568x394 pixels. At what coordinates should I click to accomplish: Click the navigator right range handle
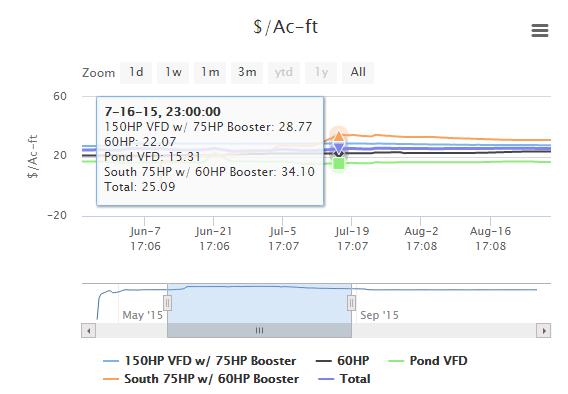tap(351, 303)
